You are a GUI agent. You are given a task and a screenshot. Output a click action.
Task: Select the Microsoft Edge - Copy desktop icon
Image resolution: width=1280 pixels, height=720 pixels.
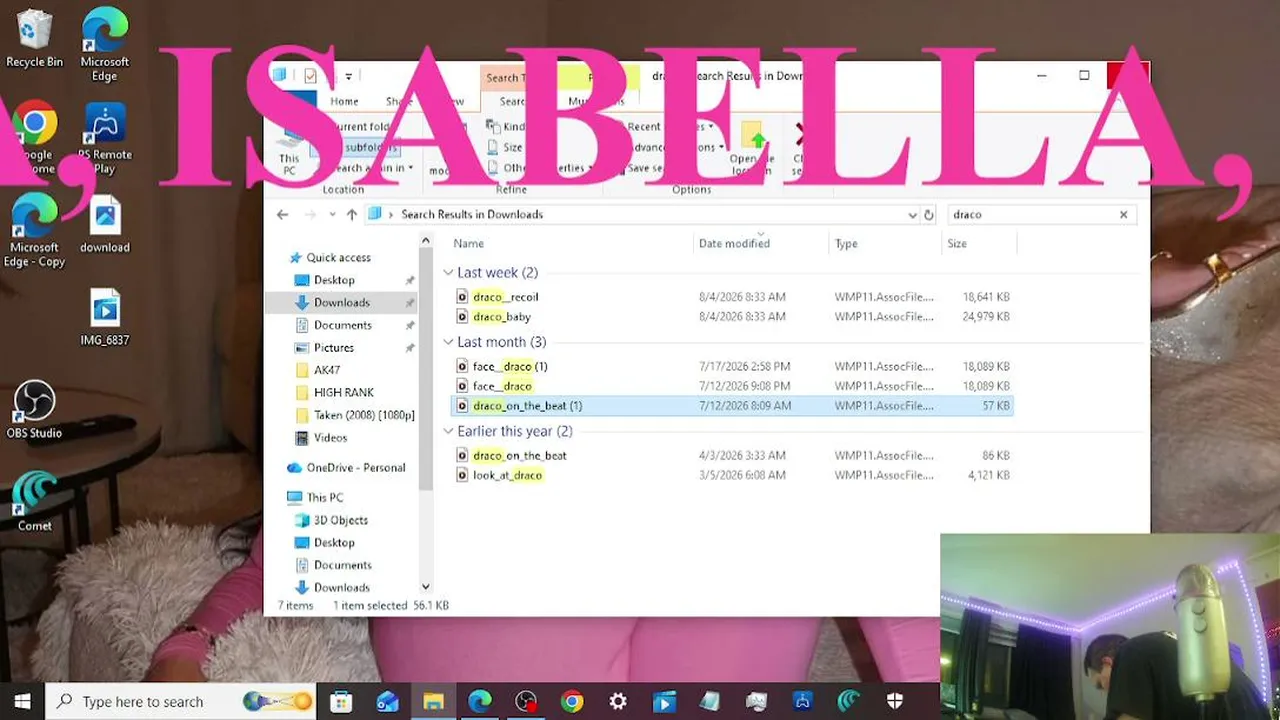34,231
